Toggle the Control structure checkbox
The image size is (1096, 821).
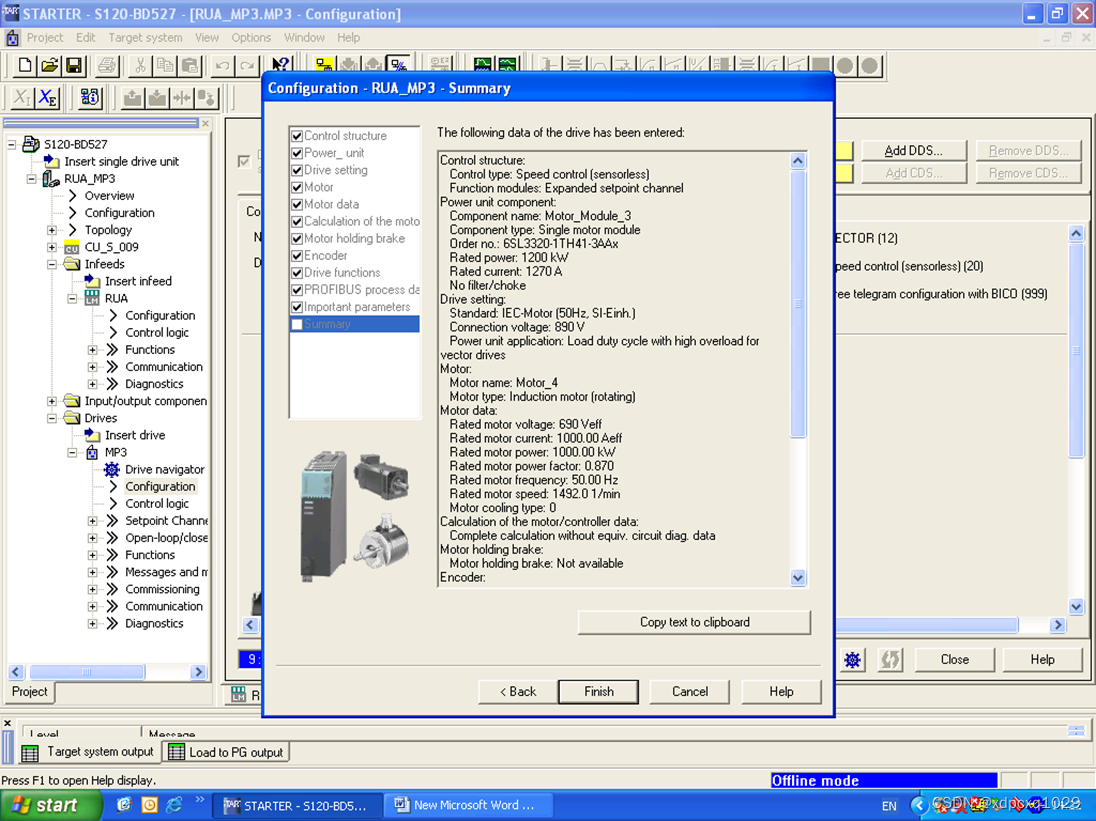tap(297, 136)
